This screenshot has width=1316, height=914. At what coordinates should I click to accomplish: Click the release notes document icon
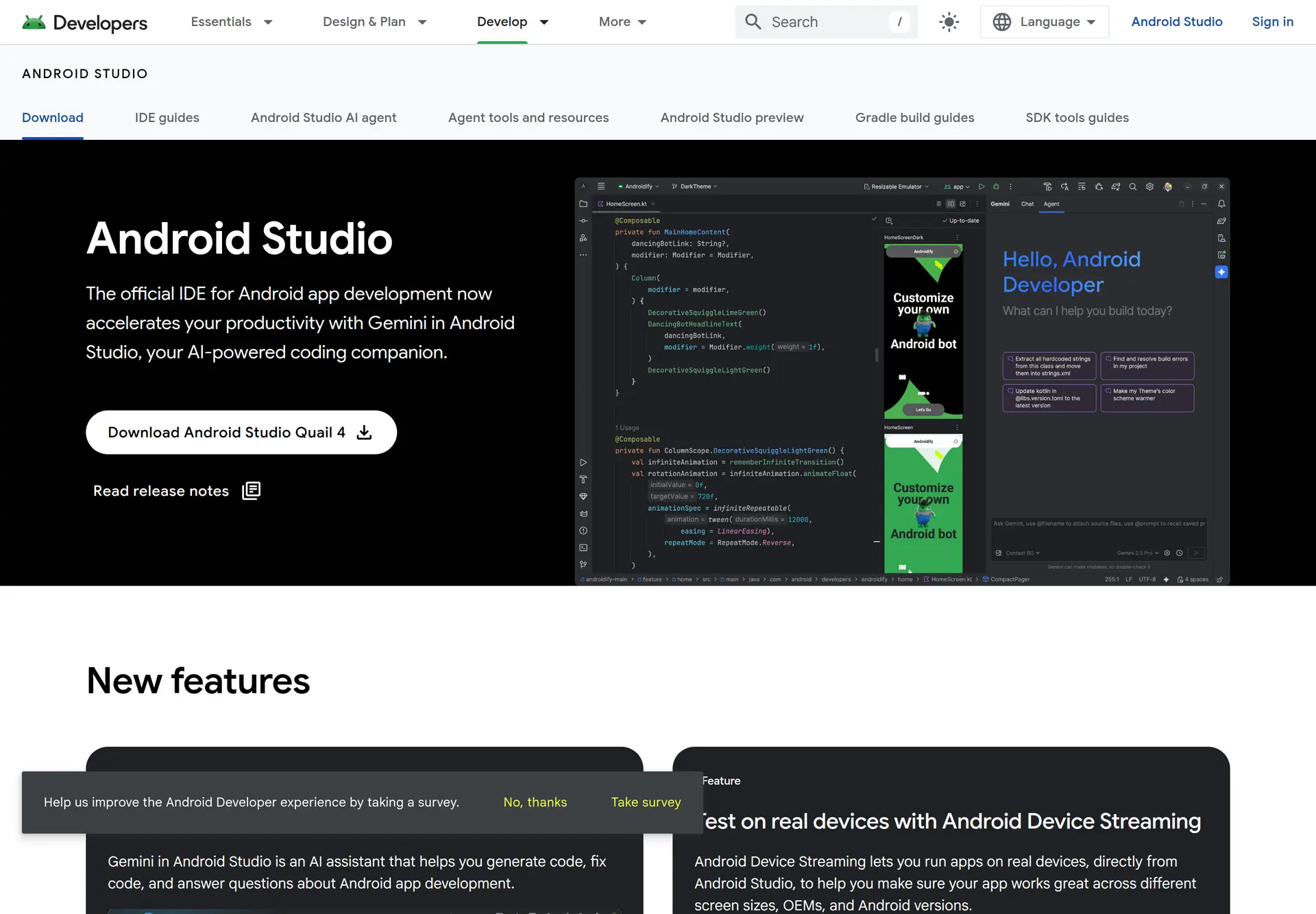[x=252, y=490]
